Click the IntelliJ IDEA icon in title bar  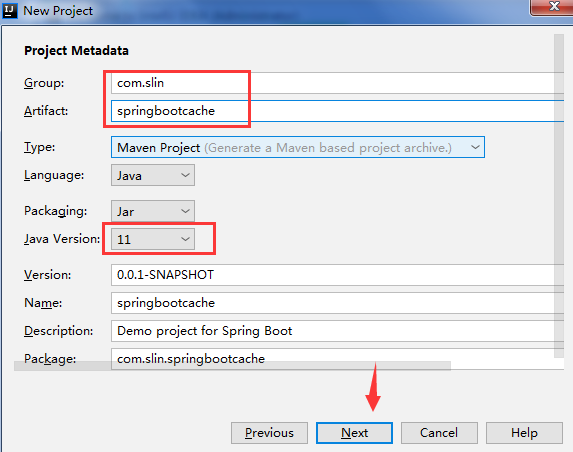(10, 11)
